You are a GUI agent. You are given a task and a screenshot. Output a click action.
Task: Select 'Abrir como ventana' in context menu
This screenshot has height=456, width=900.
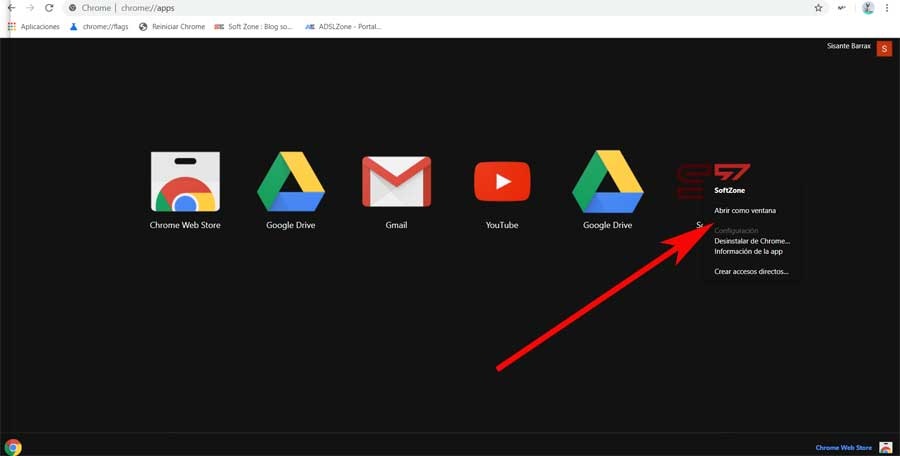tap(745, 211)
